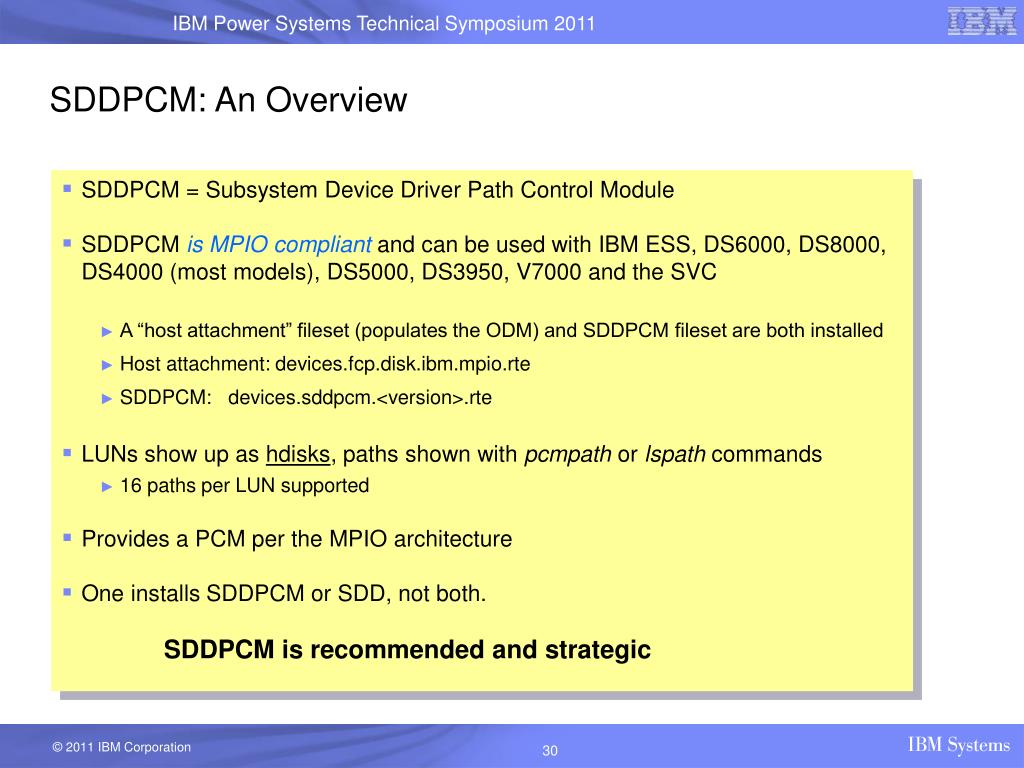Viewport: 1024px width, 768px height.
Task: Click the line 'SDDPCM = Subsystem Device Driver Path Control Module'
Action: [377, 190]
